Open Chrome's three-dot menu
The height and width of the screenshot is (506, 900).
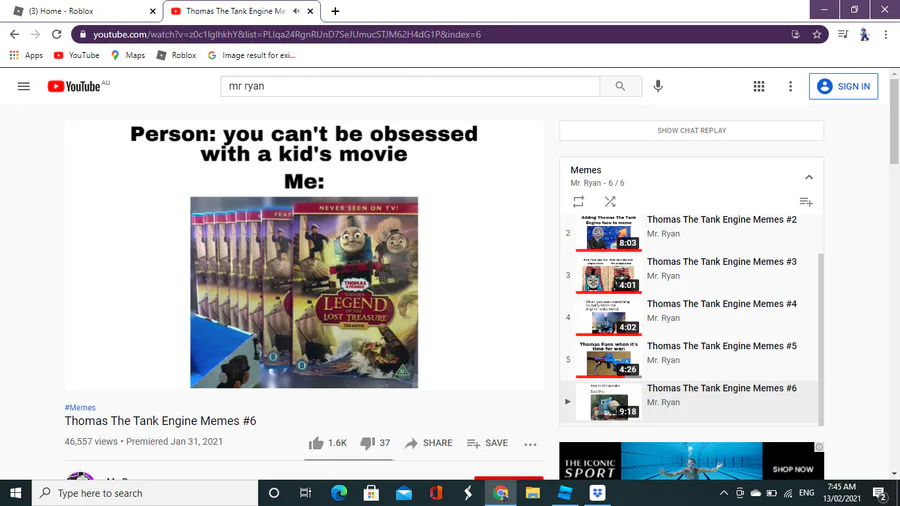coord(886,34)
